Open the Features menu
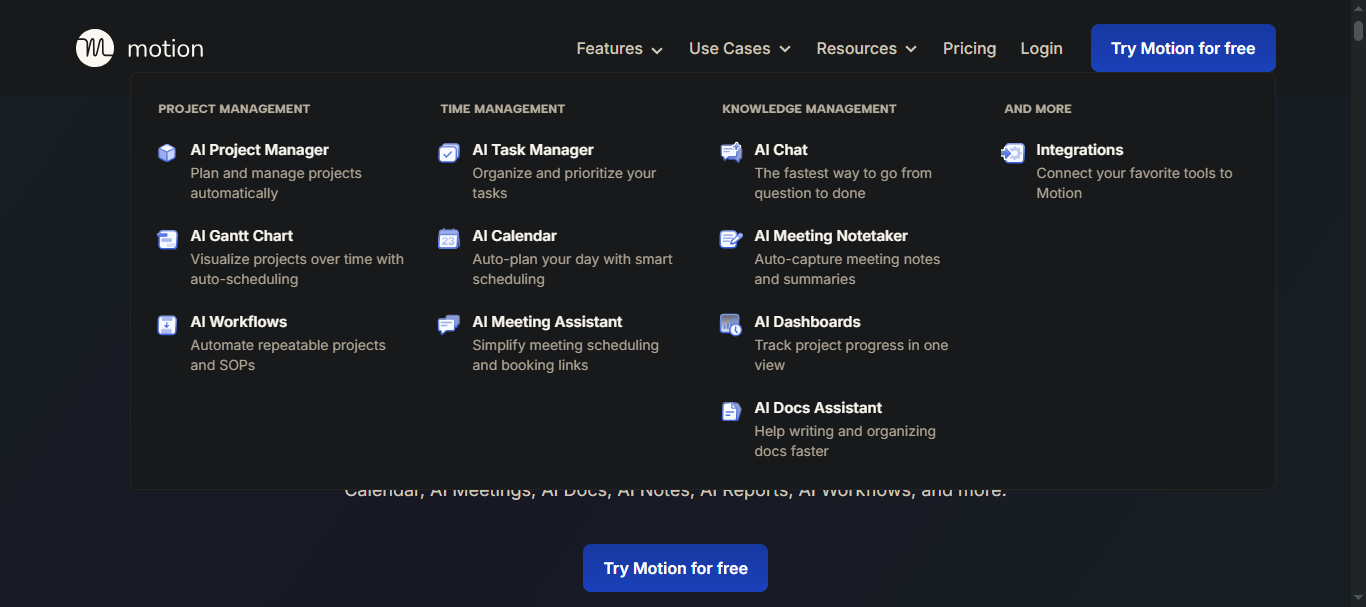This screenshot has height=607, width=1366. point(620,48)
